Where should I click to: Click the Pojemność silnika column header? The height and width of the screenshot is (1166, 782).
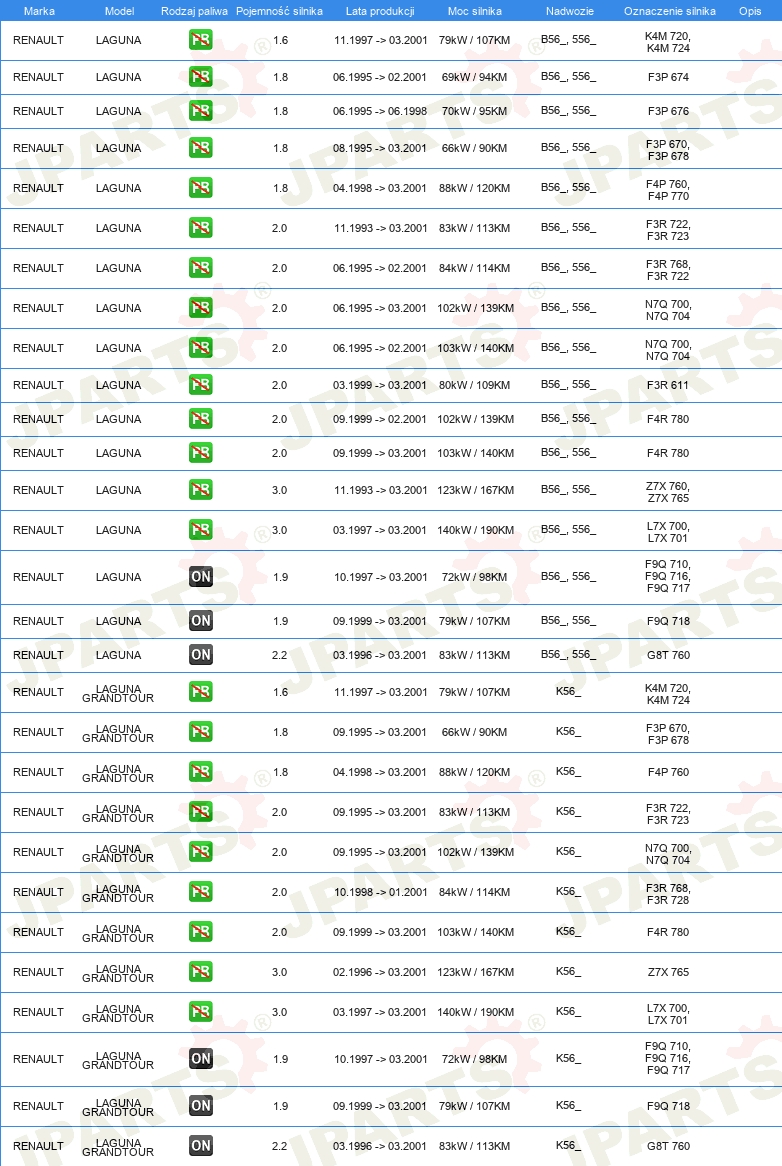(279, 11)
